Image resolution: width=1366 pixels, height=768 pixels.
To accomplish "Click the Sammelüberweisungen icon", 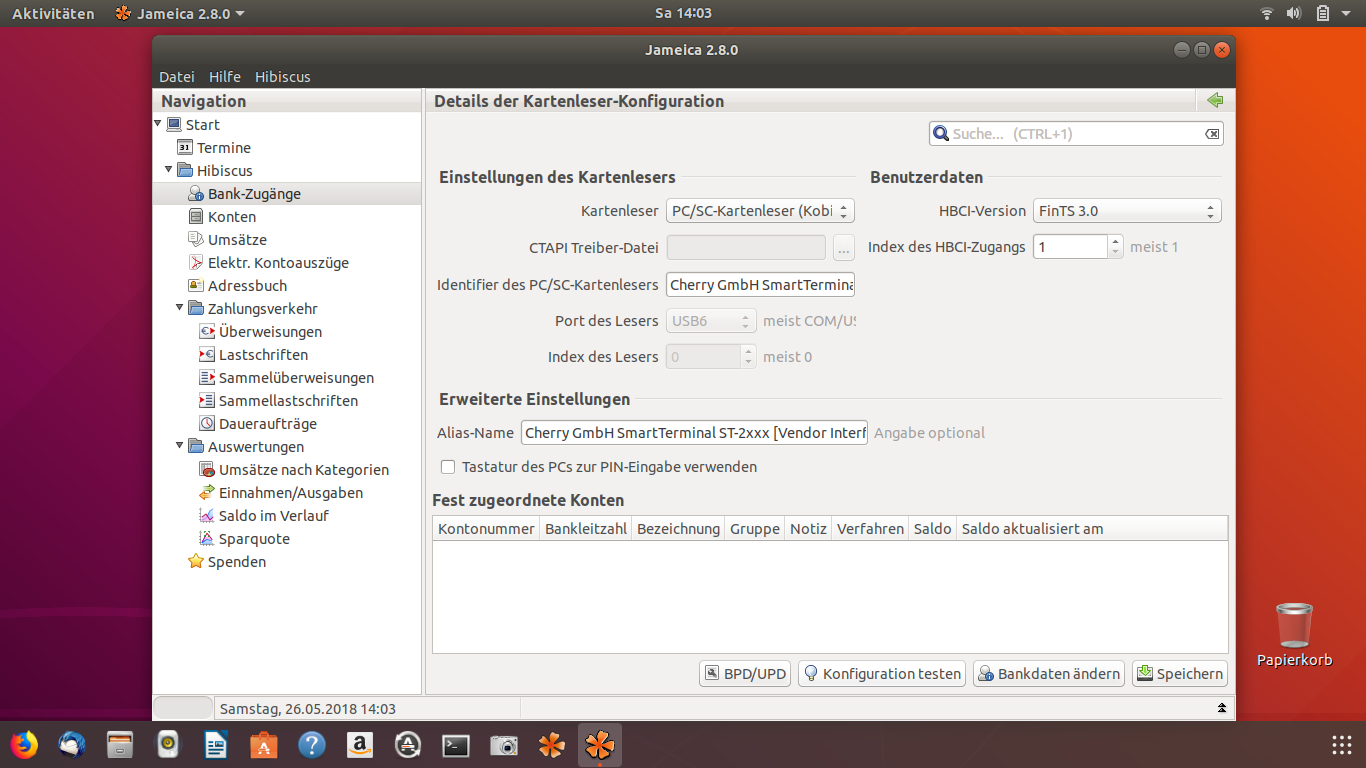I will click(207, 378).
